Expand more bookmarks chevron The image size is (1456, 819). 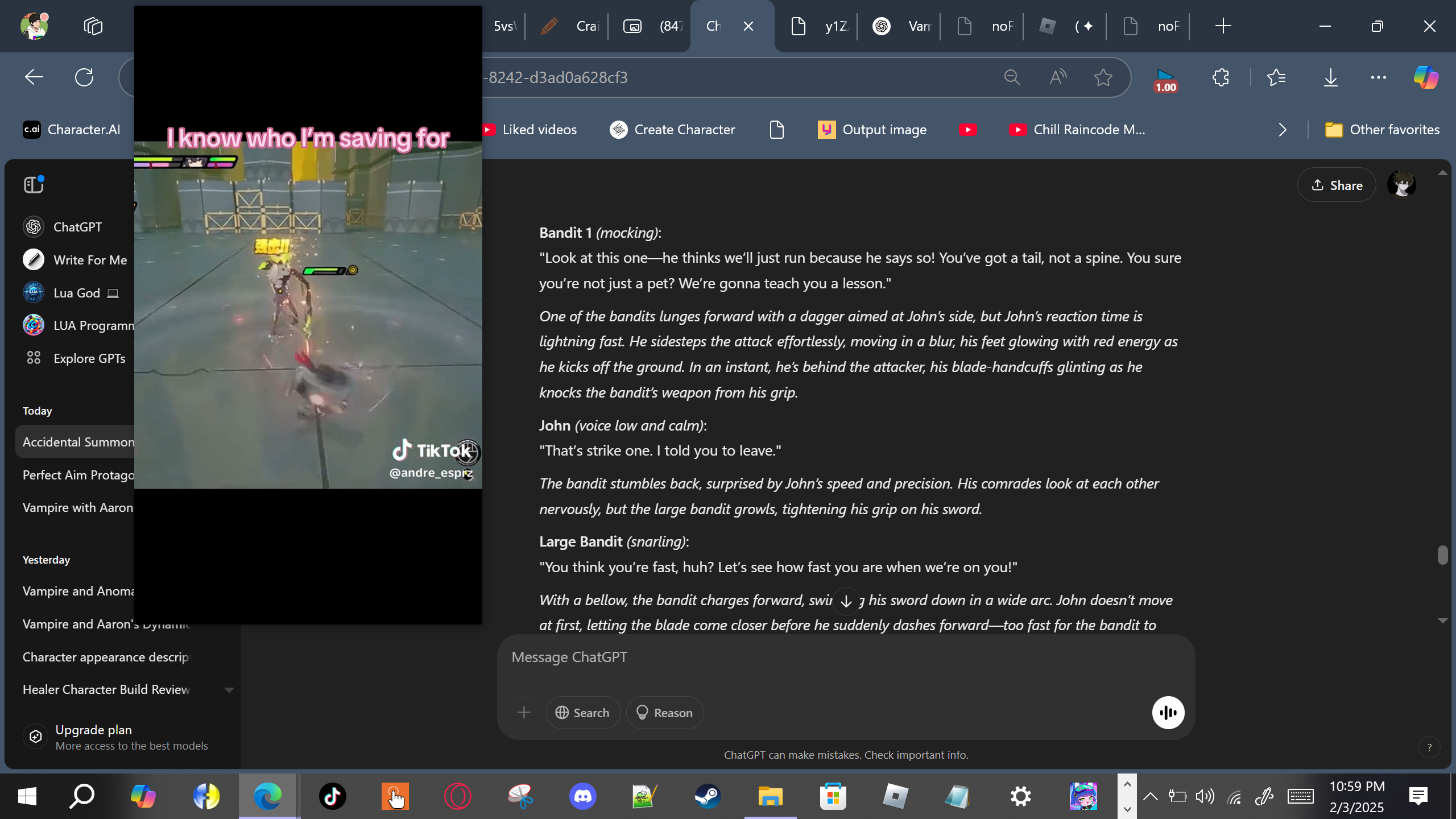point(1282,130)
